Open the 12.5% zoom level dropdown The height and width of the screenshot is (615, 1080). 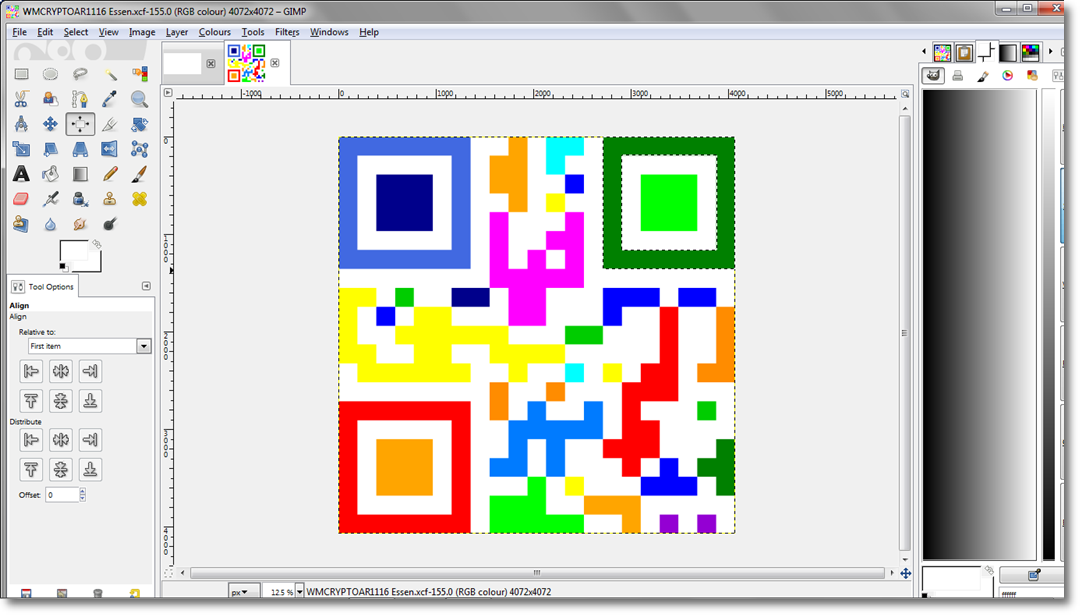pos(300,592)
